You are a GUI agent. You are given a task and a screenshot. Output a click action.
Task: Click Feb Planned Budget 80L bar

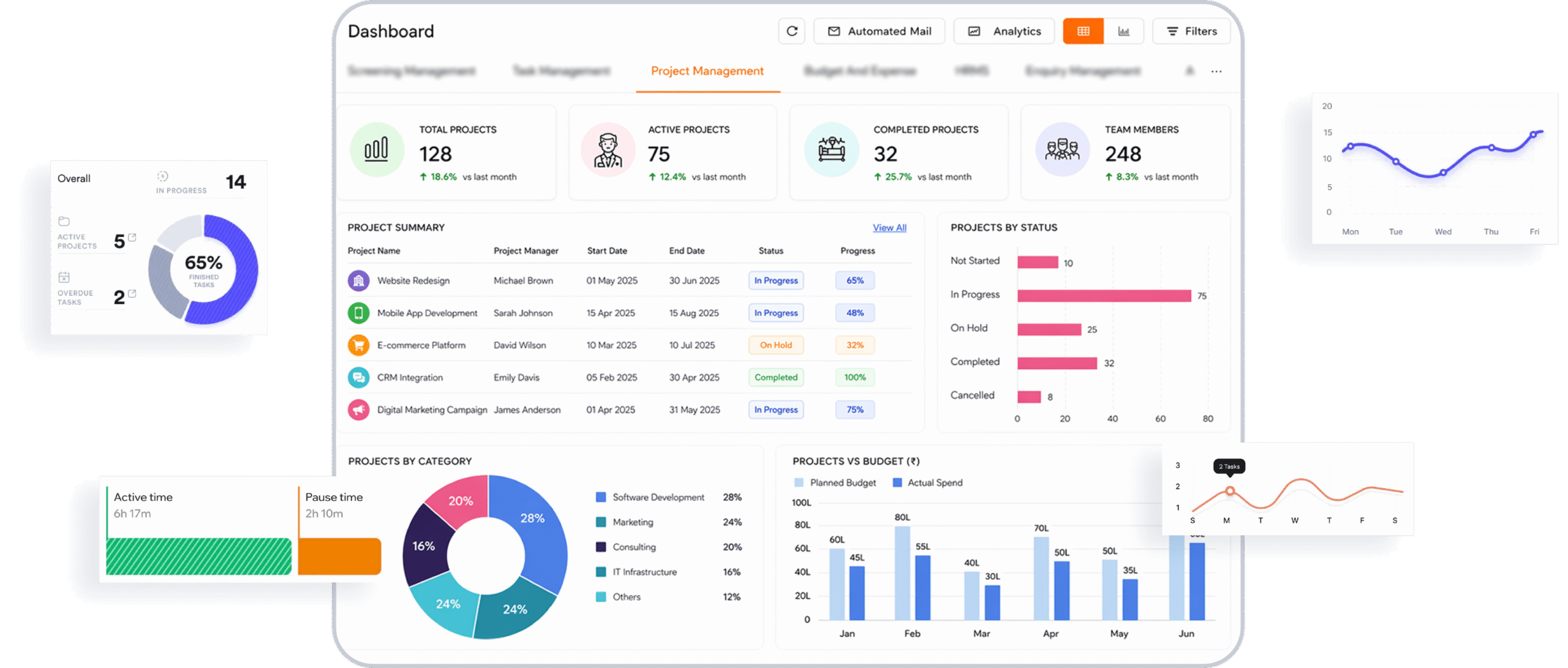[x=902, y=573]
